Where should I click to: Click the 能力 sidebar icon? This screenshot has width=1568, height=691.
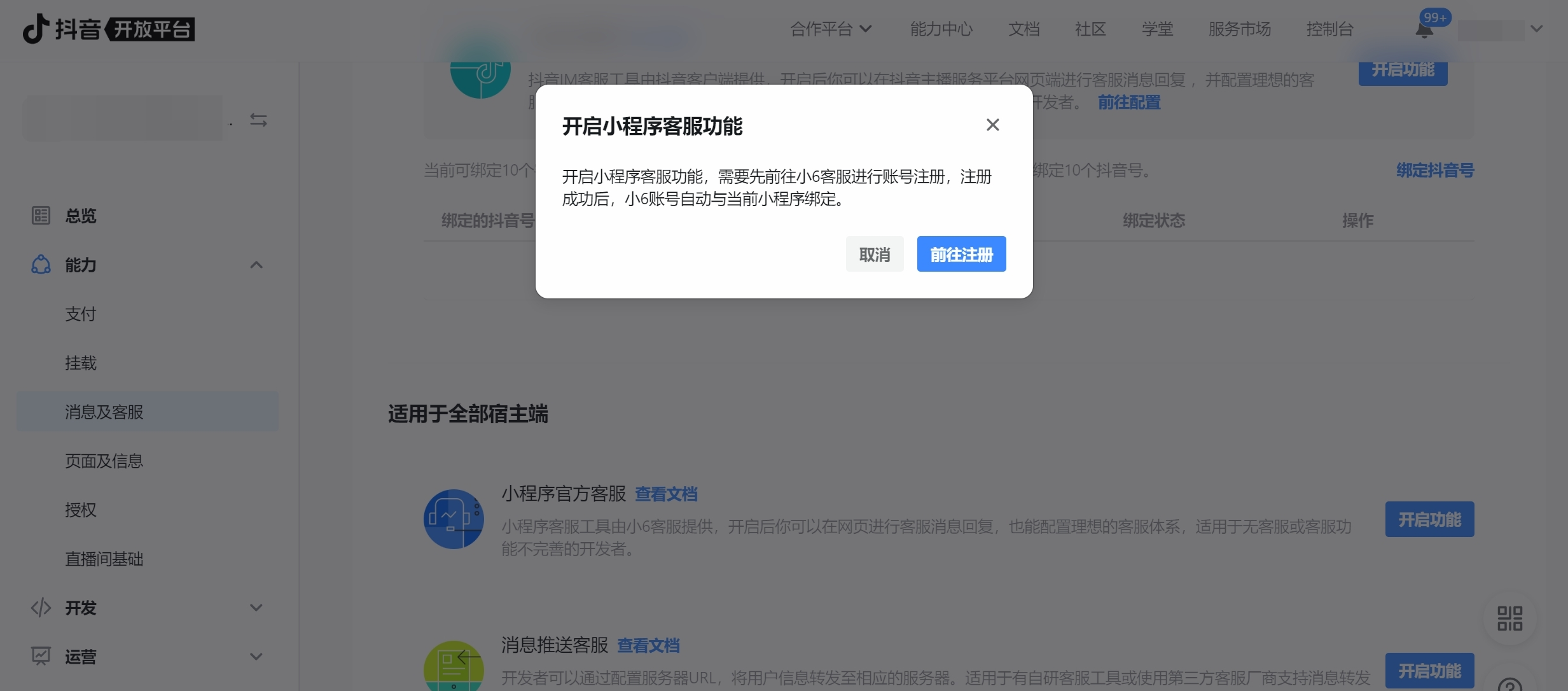pos(41,265)
